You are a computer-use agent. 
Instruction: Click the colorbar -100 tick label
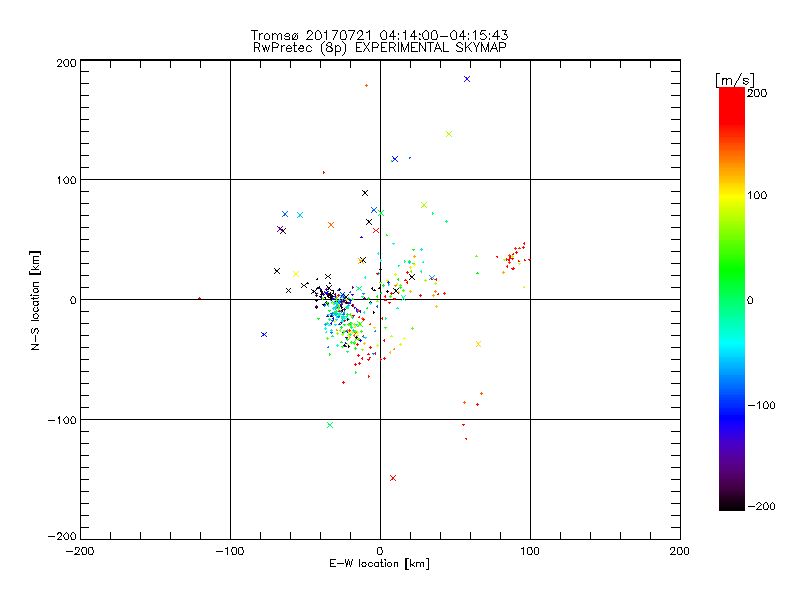[761, 406]
